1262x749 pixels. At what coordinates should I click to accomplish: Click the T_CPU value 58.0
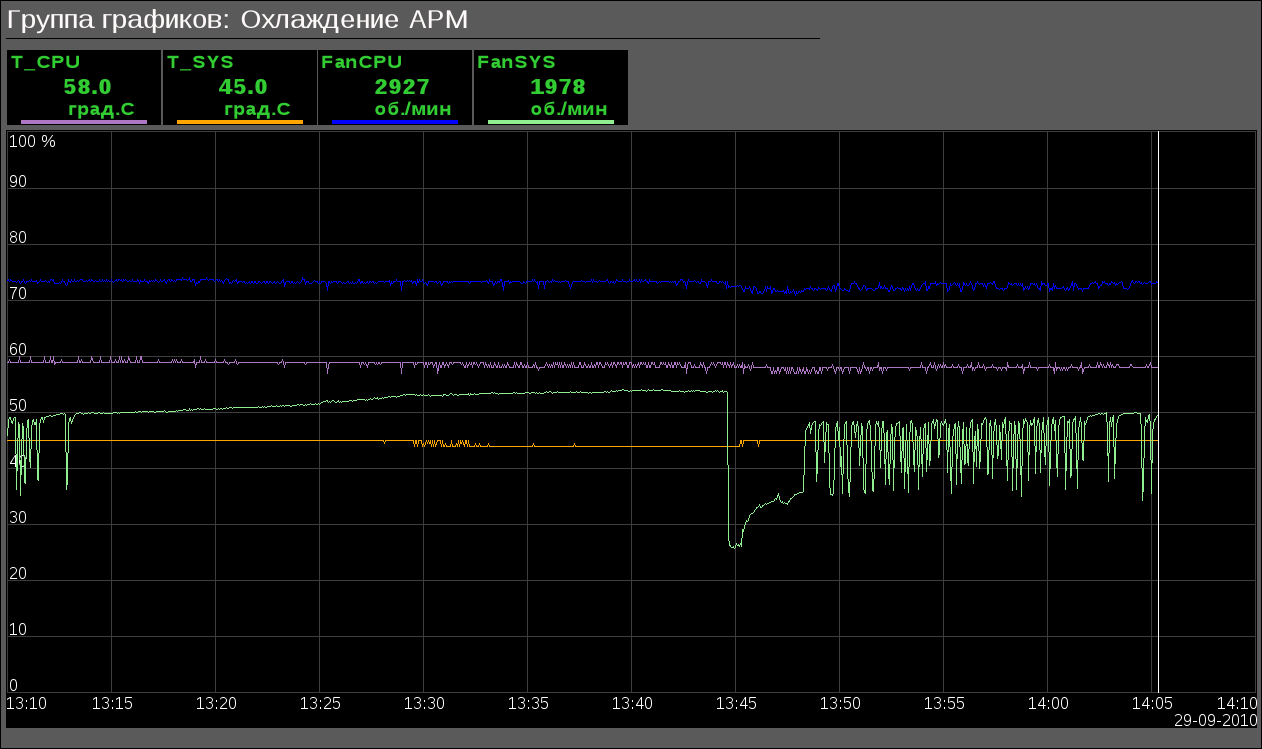tap(87, 87)
